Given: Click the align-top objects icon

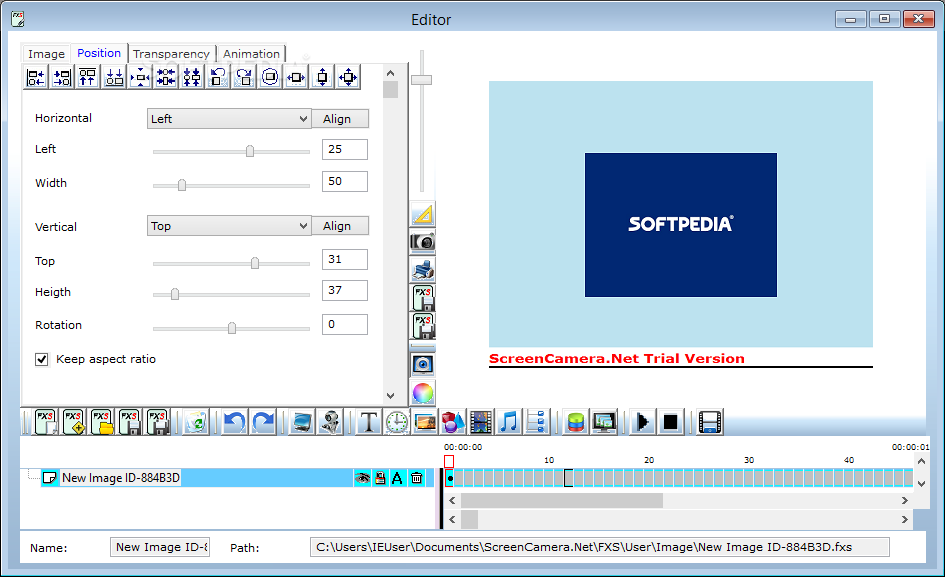Looking at the screenshot, I should (x=87, y=77).
